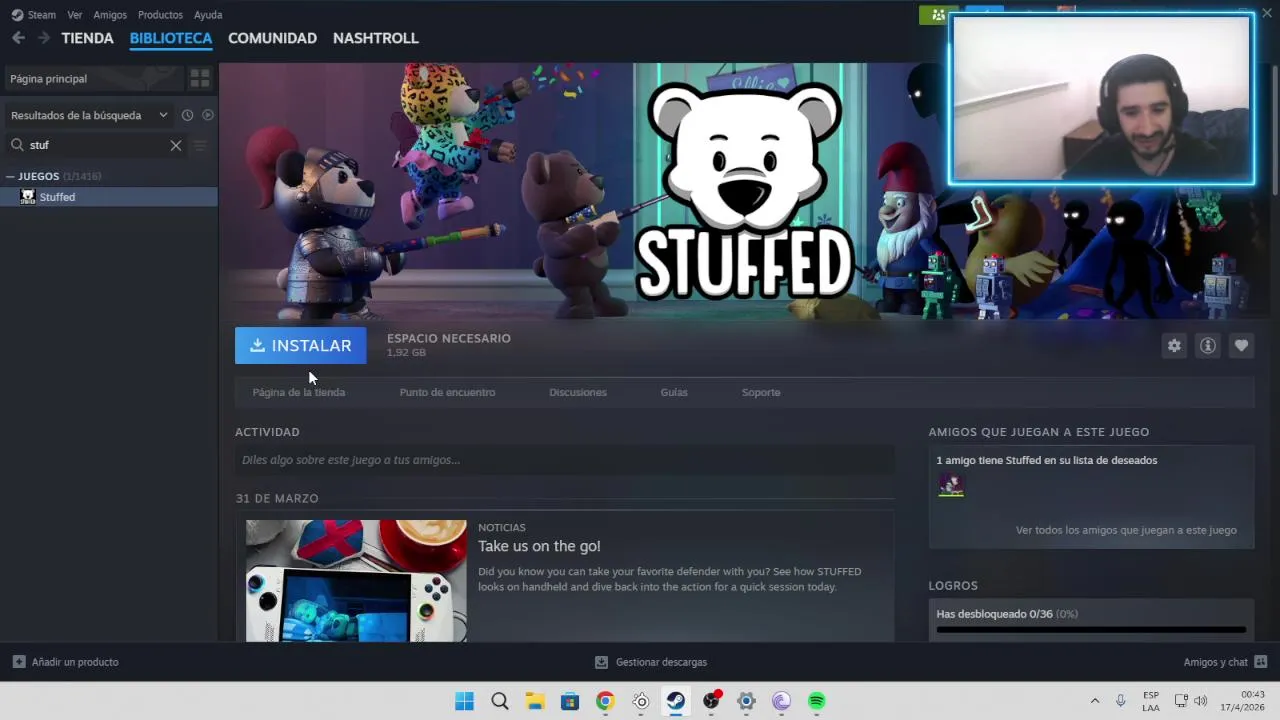This screenshot has height=720, width=1280.
Task: Show hidden system tray icons
Action: [x=1094, y=701]
